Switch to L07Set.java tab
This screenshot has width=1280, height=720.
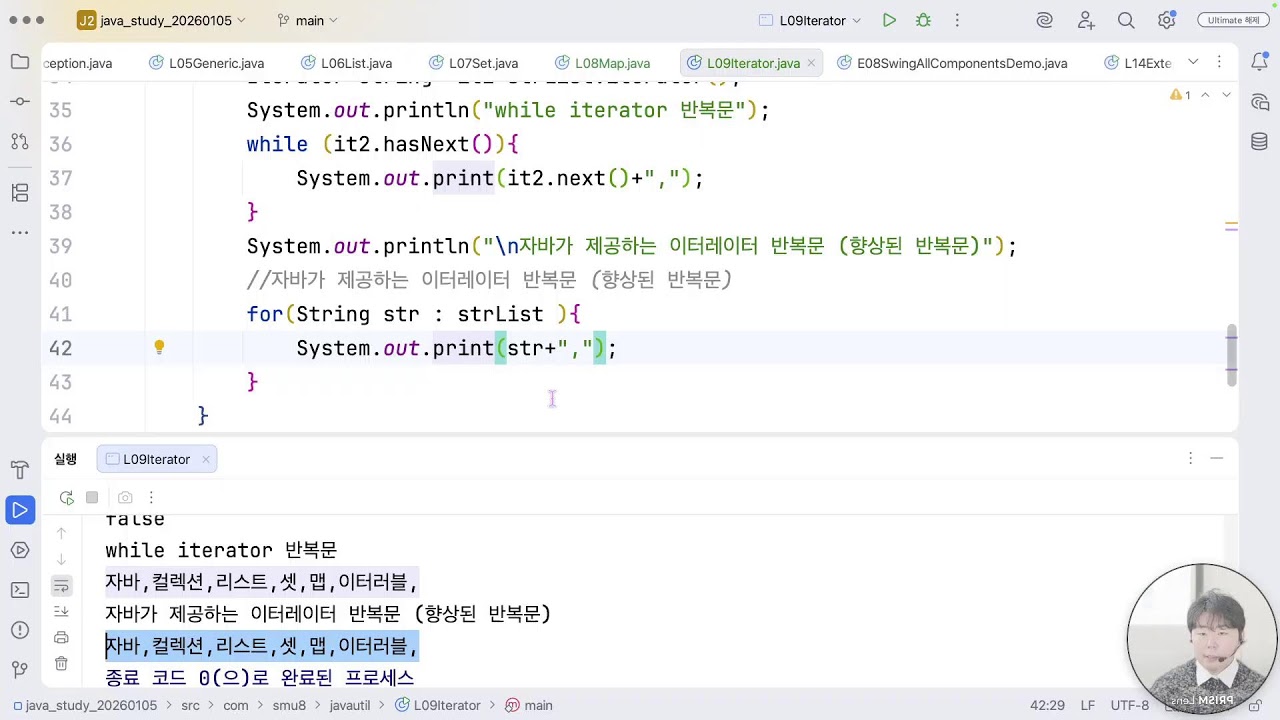coord(473,63)
